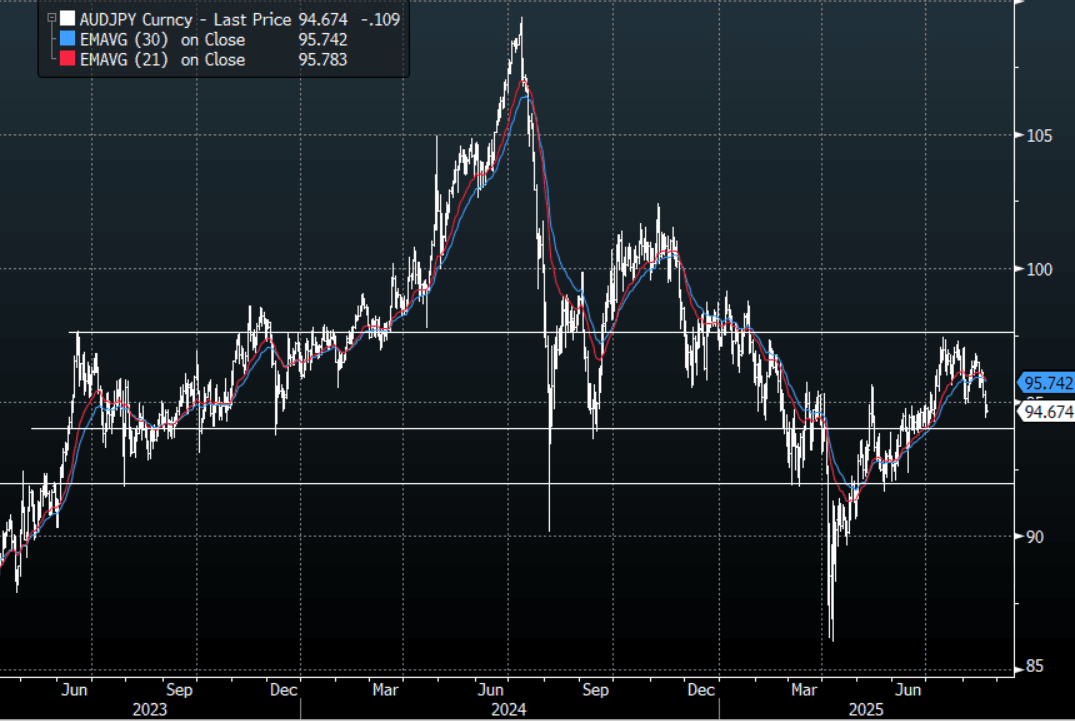Click the blue EMAVG (30) color swatch

[x=67, y=40]
